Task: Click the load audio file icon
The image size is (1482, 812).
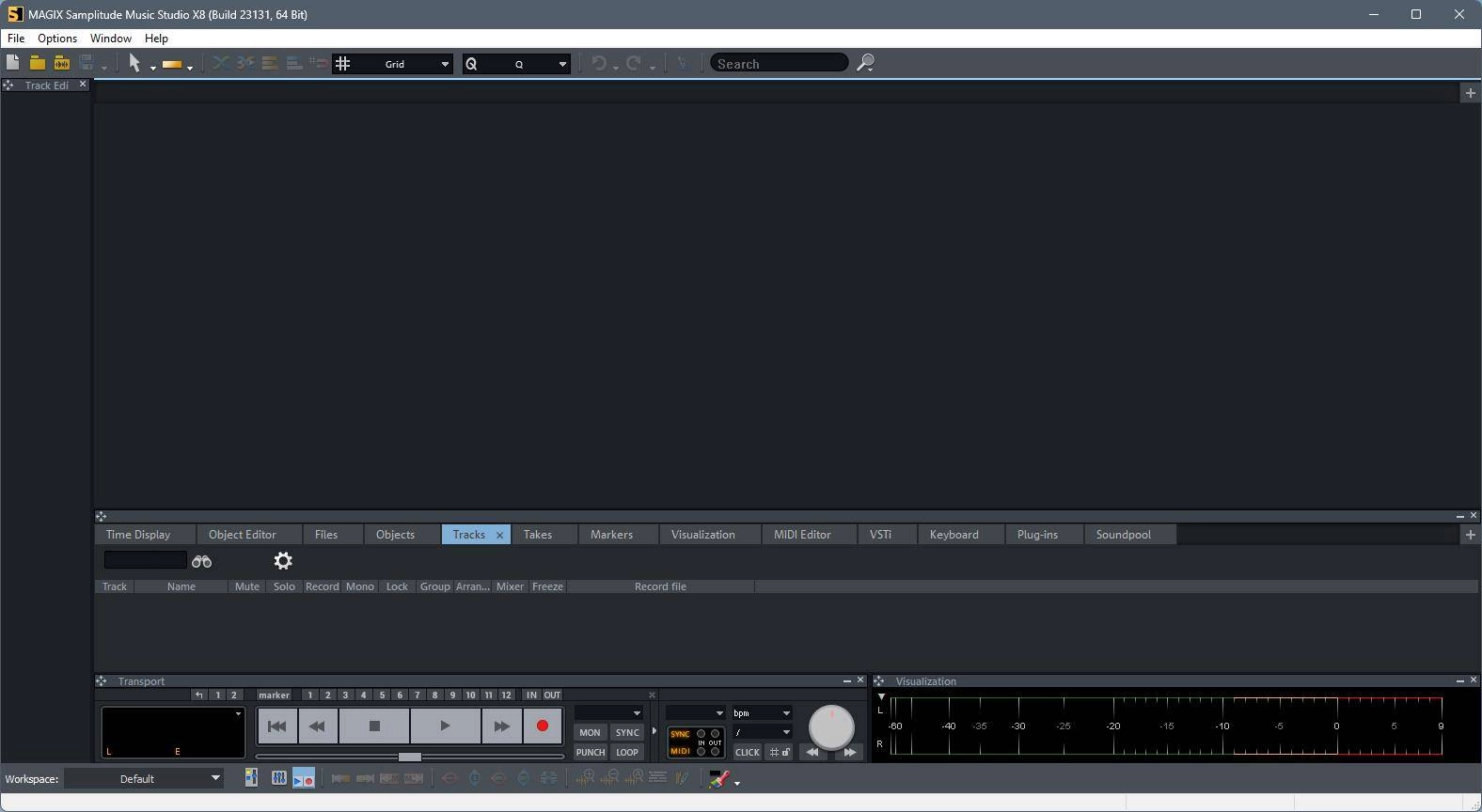Action: click(x=61, y=63)
